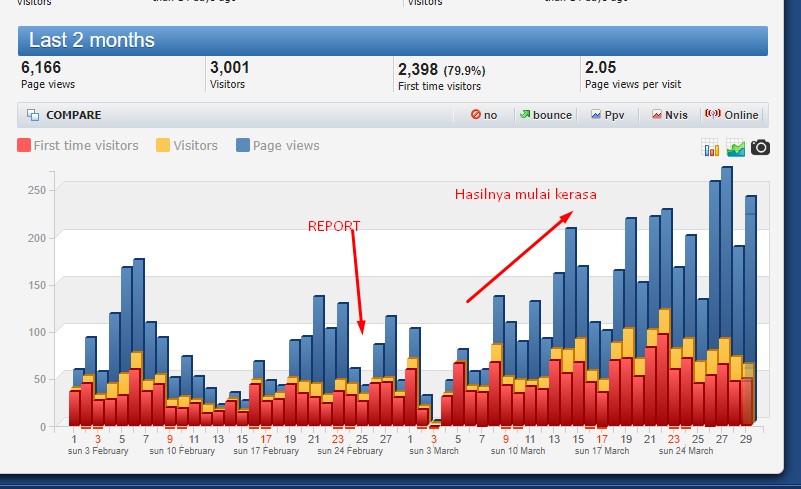The image size is (801, 489).
Task: Select the 'no' comparison option
Action: click(484, 115)
